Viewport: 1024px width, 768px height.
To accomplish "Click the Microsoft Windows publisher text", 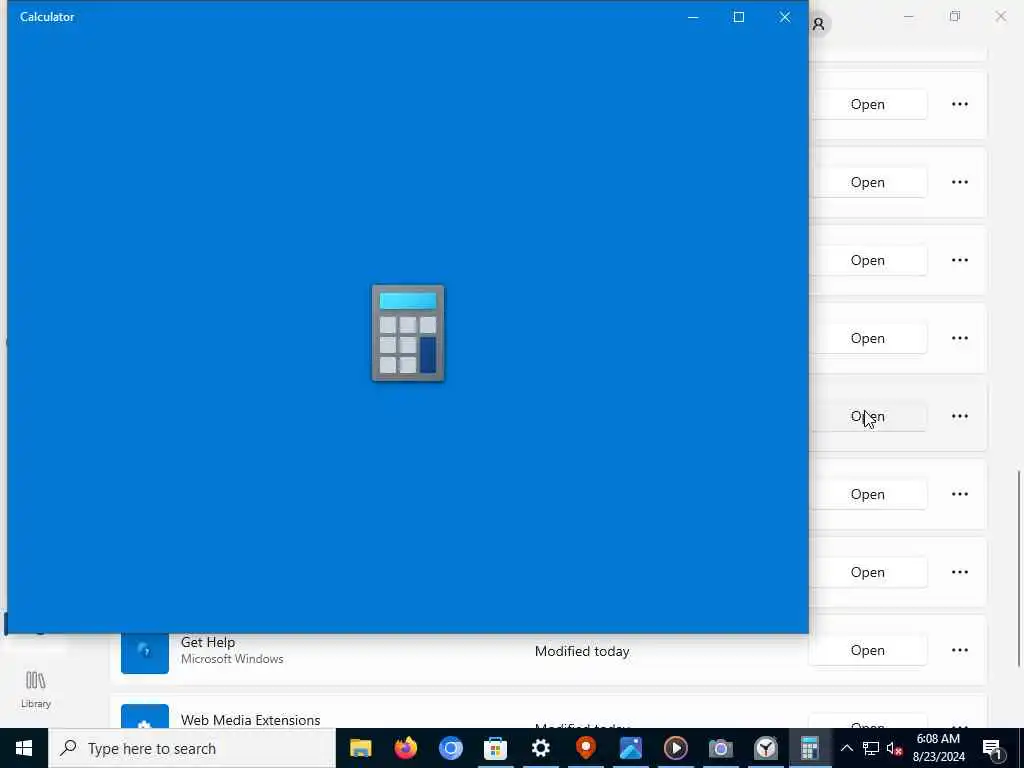I will tap(232, 659).
